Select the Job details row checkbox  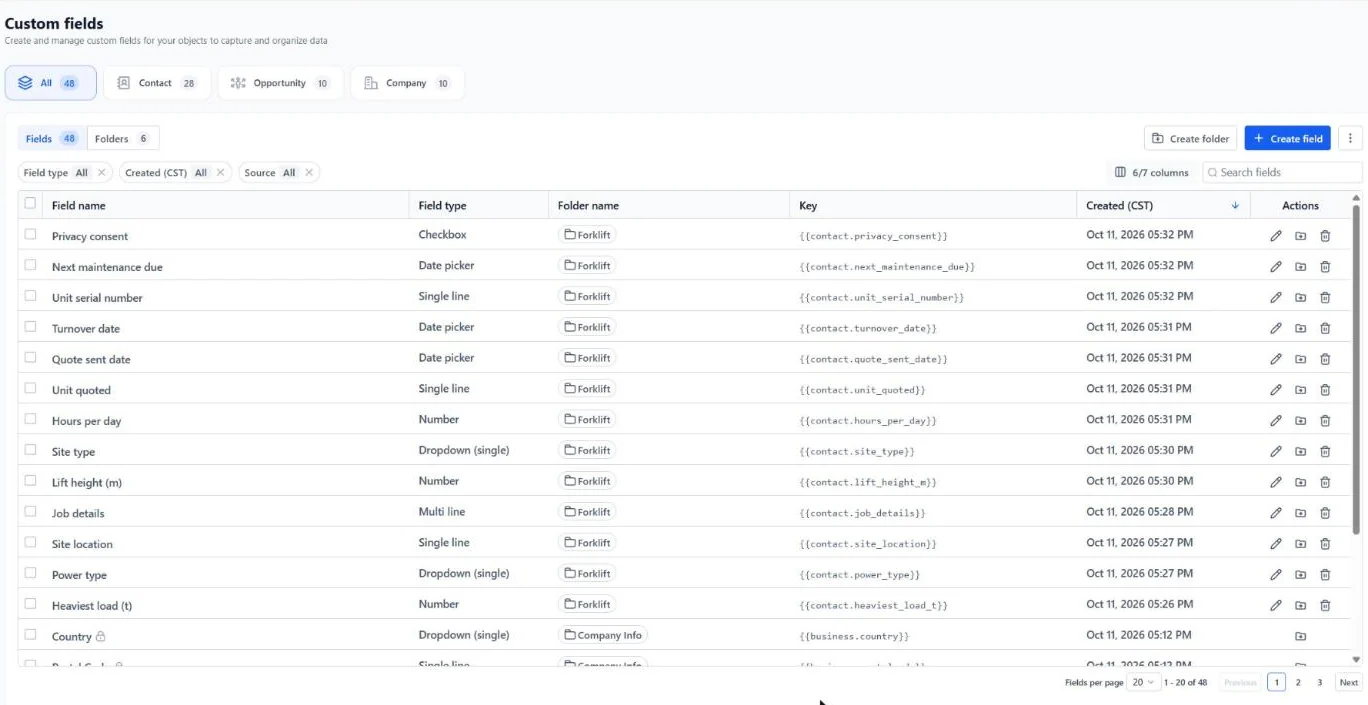point(30,511)
